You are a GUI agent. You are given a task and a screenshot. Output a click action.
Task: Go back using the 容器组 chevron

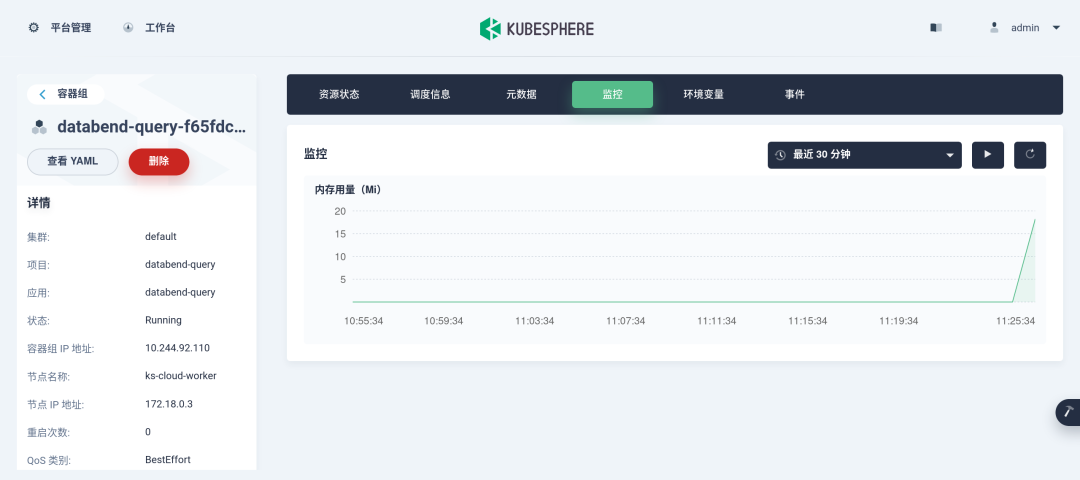[x=43, y=94]
